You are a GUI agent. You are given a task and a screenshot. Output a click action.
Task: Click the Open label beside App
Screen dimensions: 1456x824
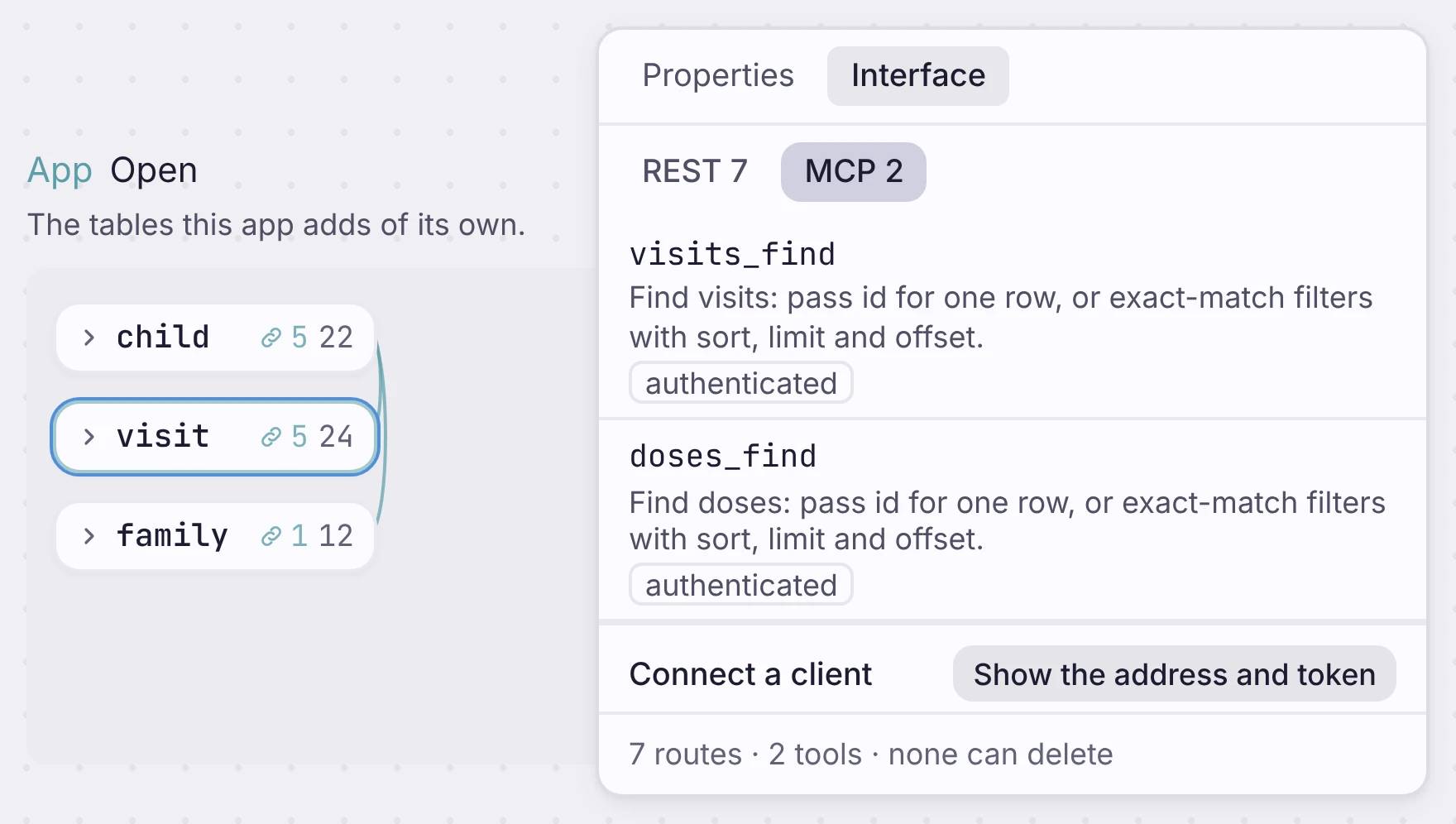point(154,170)
